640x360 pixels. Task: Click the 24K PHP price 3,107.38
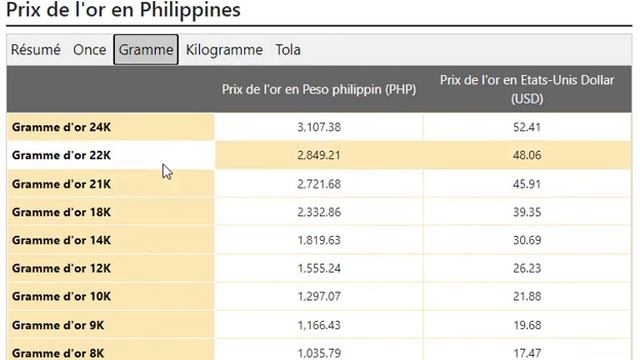coord(319,127)
